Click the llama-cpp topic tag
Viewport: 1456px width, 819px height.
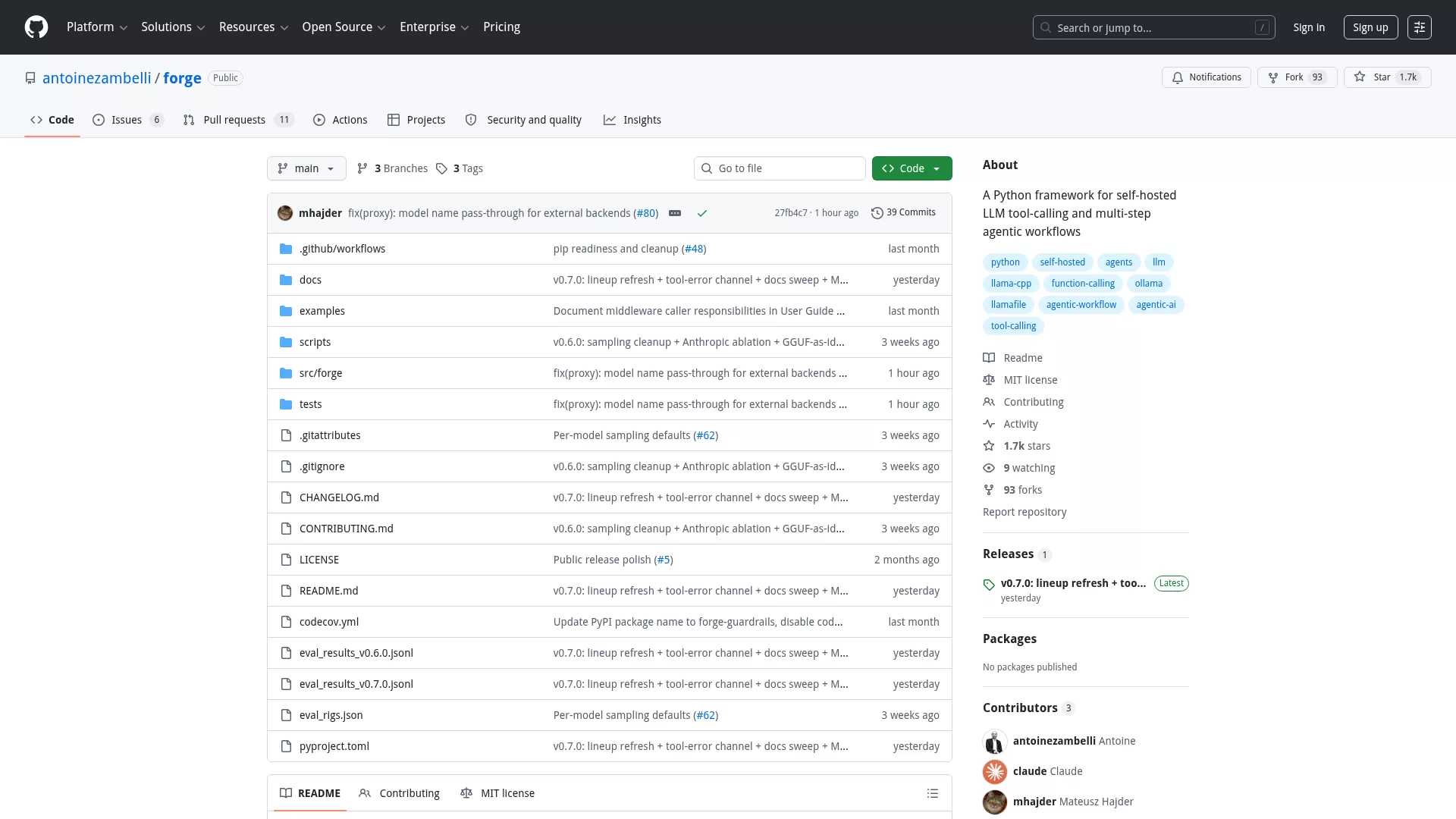click(x=1011, y=284)
